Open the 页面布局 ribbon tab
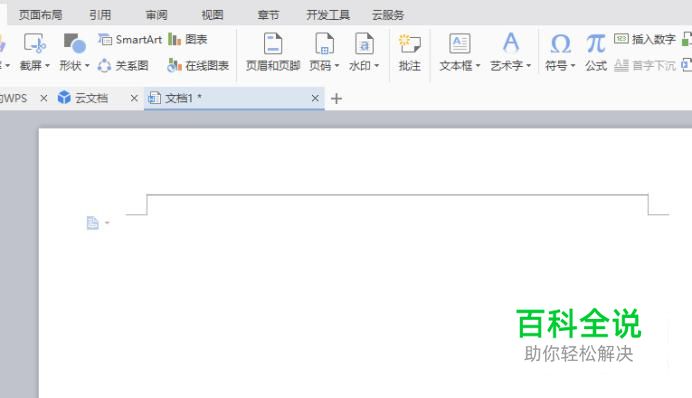The height and width of the screenshot is (398, 692). [40, 15]
